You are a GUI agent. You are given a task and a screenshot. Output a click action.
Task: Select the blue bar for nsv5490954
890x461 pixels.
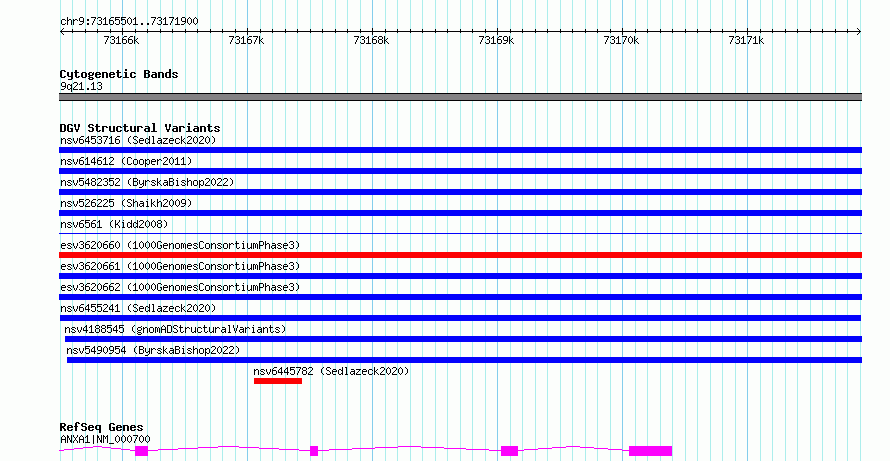pos(464,360)
